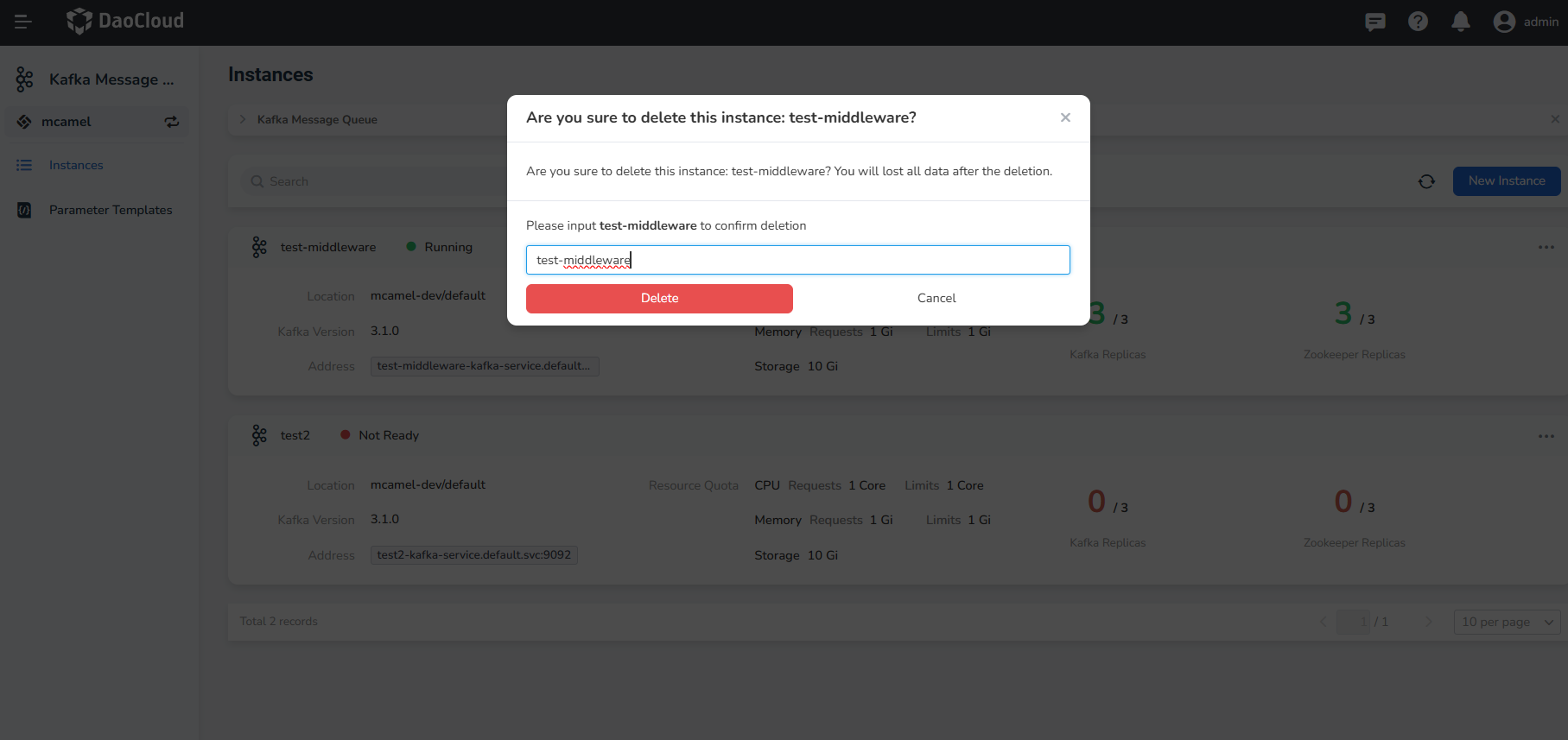This screenshot has height=740, width=1568.
Task: Go to next page arrow
Action: coord(1428,622)
